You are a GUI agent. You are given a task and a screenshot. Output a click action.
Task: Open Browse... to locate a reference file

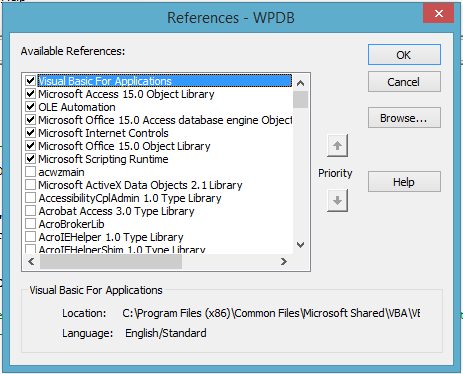click(404, 118)
